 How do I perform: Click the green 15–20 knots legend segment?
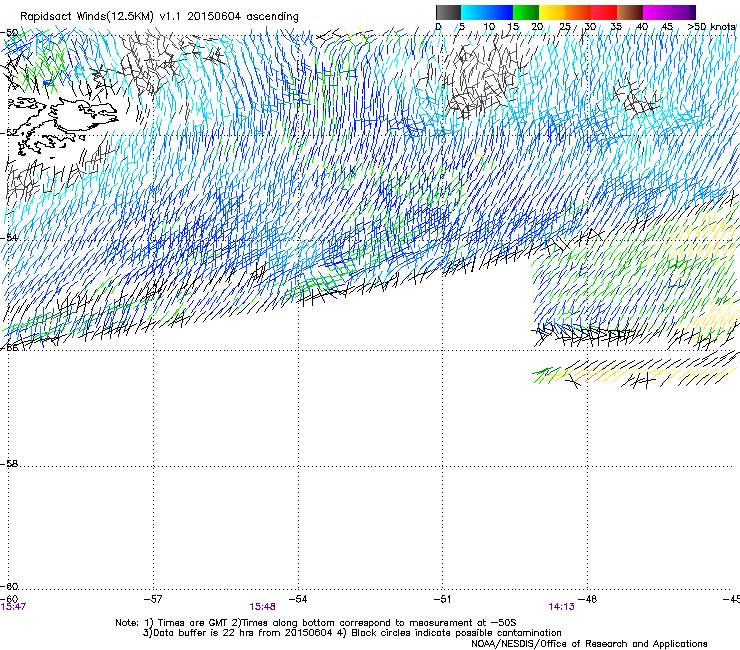point(526,12)
